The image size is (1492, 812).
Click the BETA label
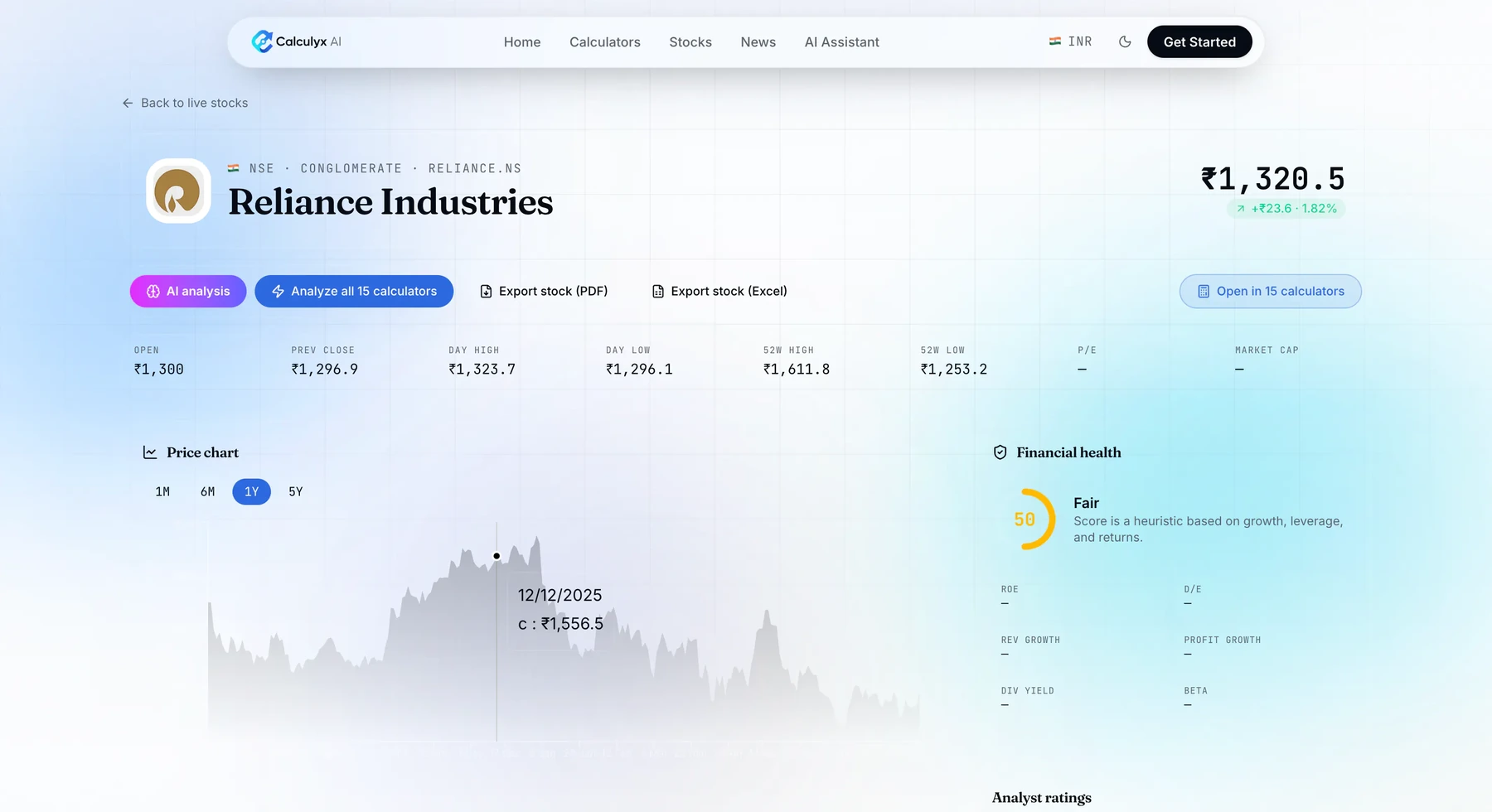click(1195, 691)
